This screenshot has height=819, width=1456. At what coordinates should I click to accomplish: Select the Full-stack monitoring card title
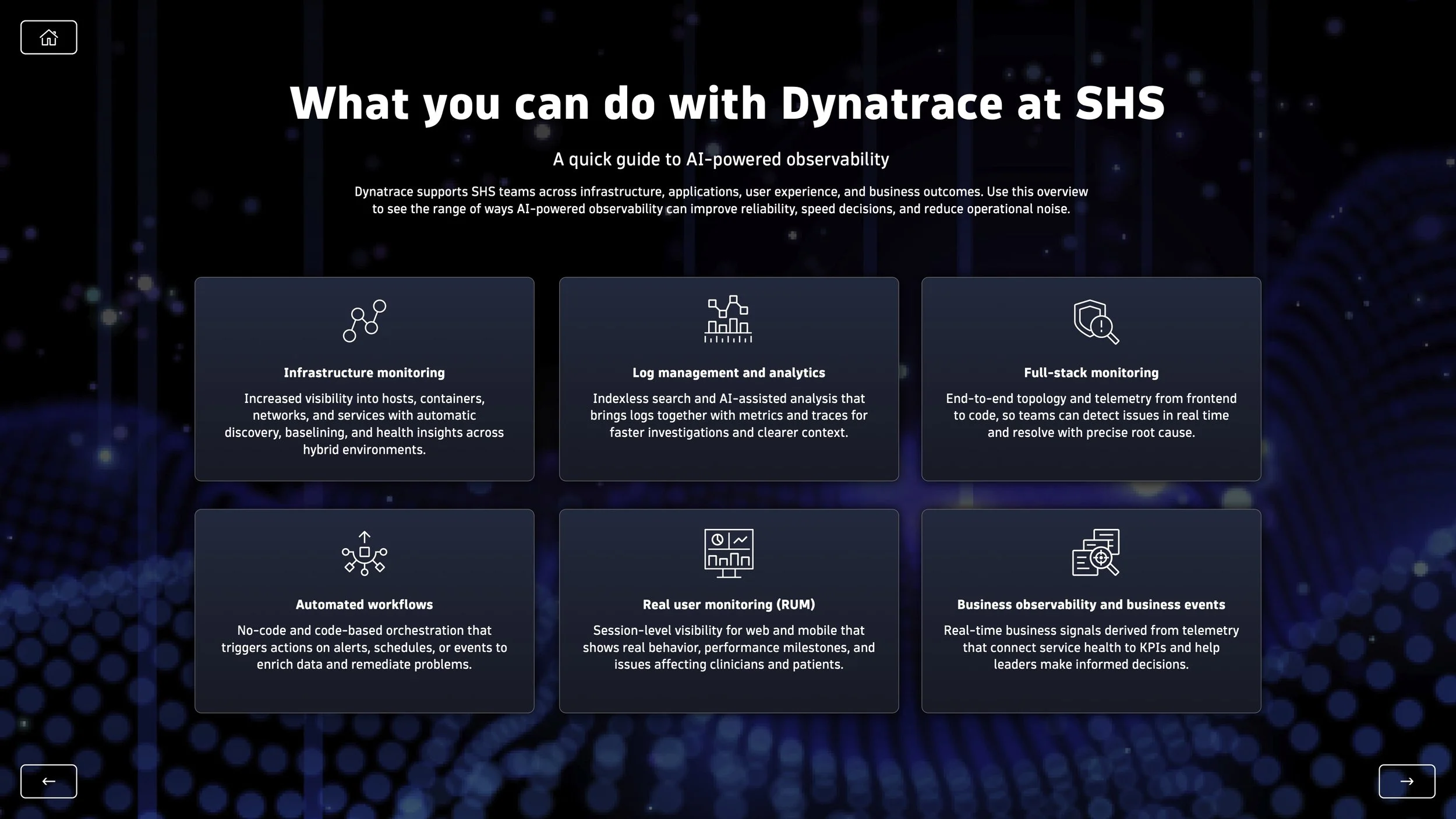[1091, 373]
